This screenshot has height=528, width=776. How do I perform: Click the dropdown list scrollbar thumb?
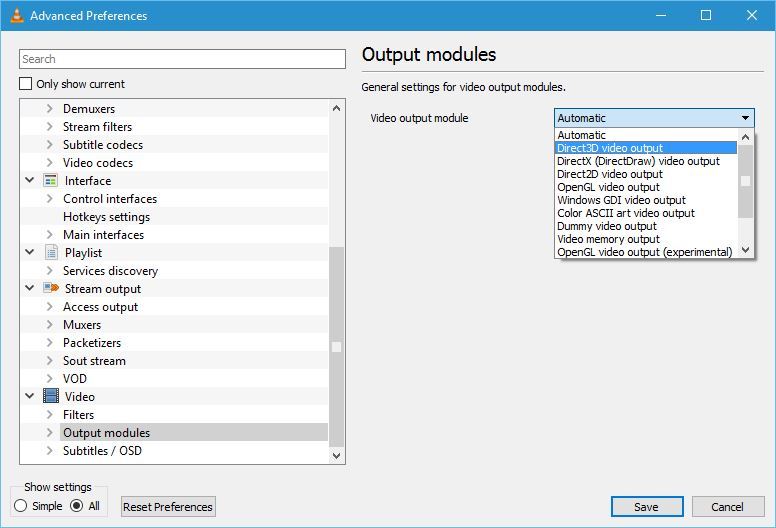746,181
